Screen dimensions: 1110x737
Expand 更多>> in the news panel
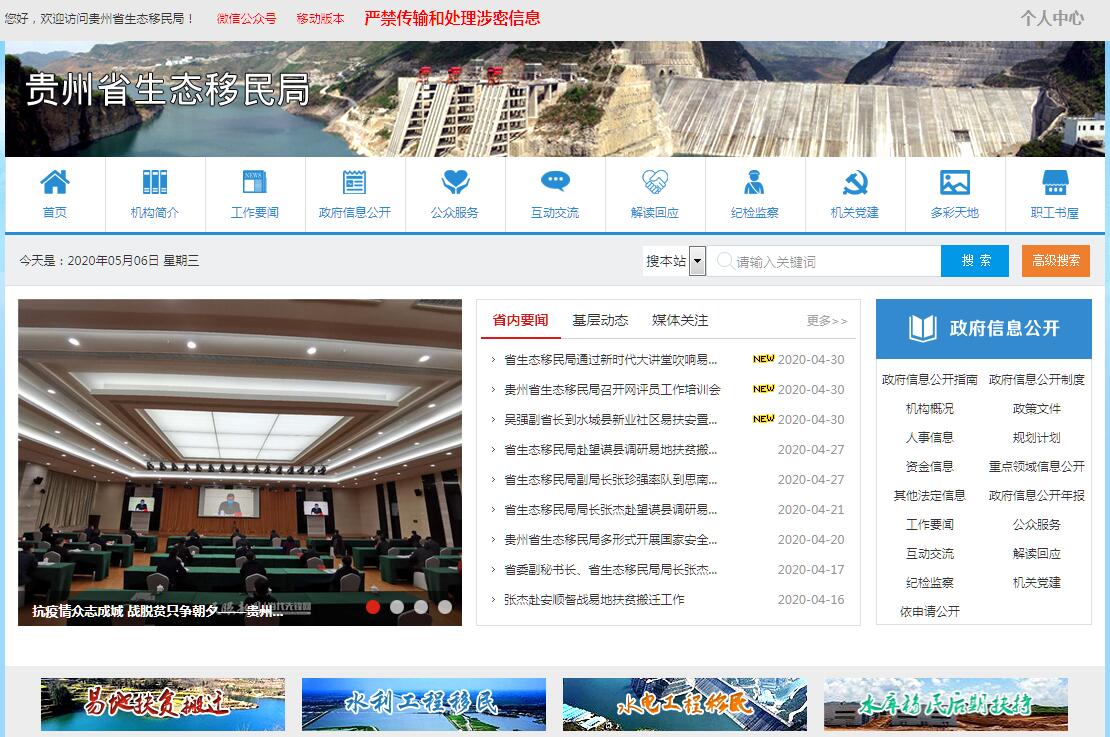827,321
